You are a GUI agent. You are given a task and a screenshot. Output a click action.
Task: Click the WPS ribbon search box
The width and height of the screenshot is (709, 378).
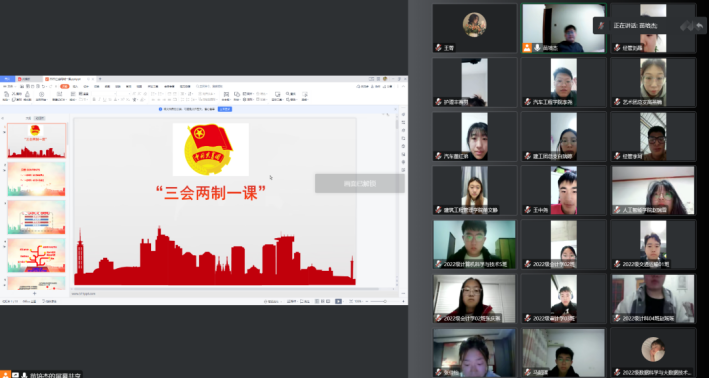pyautogui.click(x=210, y=86)
